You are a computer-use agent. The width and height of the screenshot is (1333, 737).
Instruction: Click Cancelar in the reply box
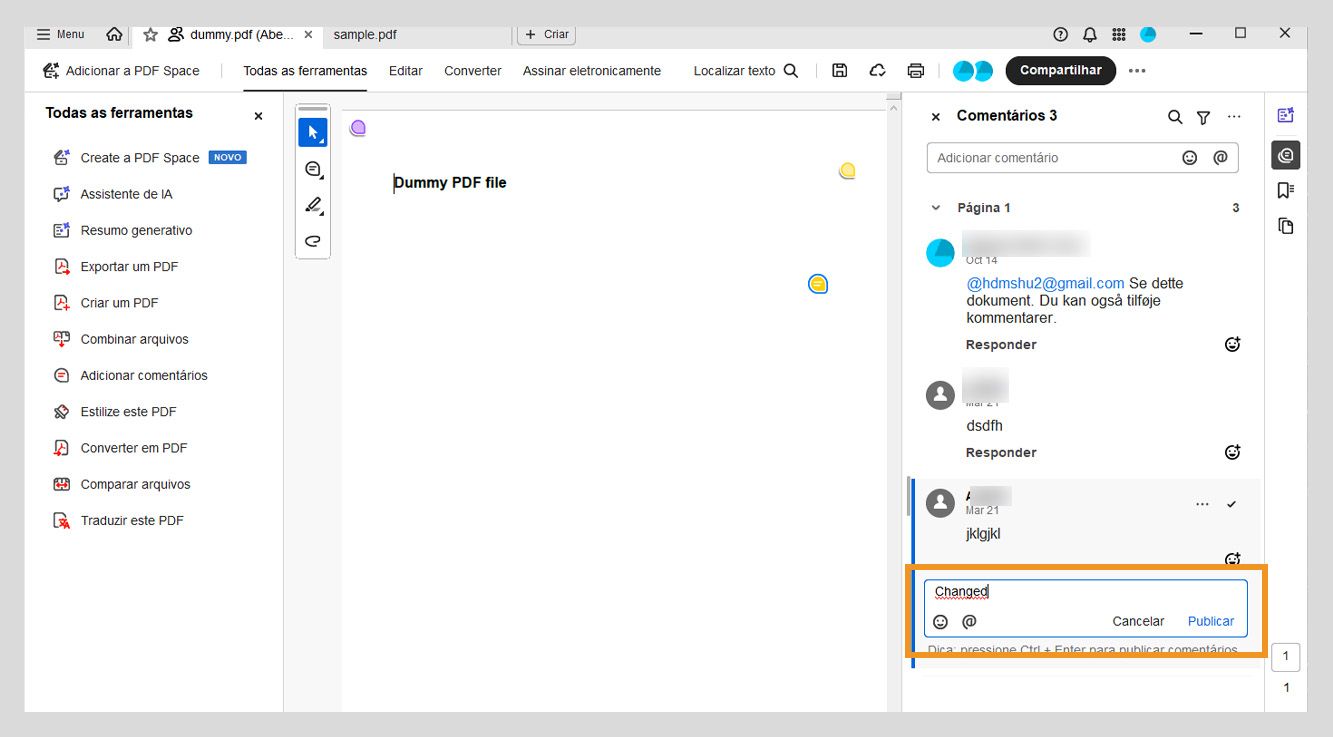[x=1138, y=622]
